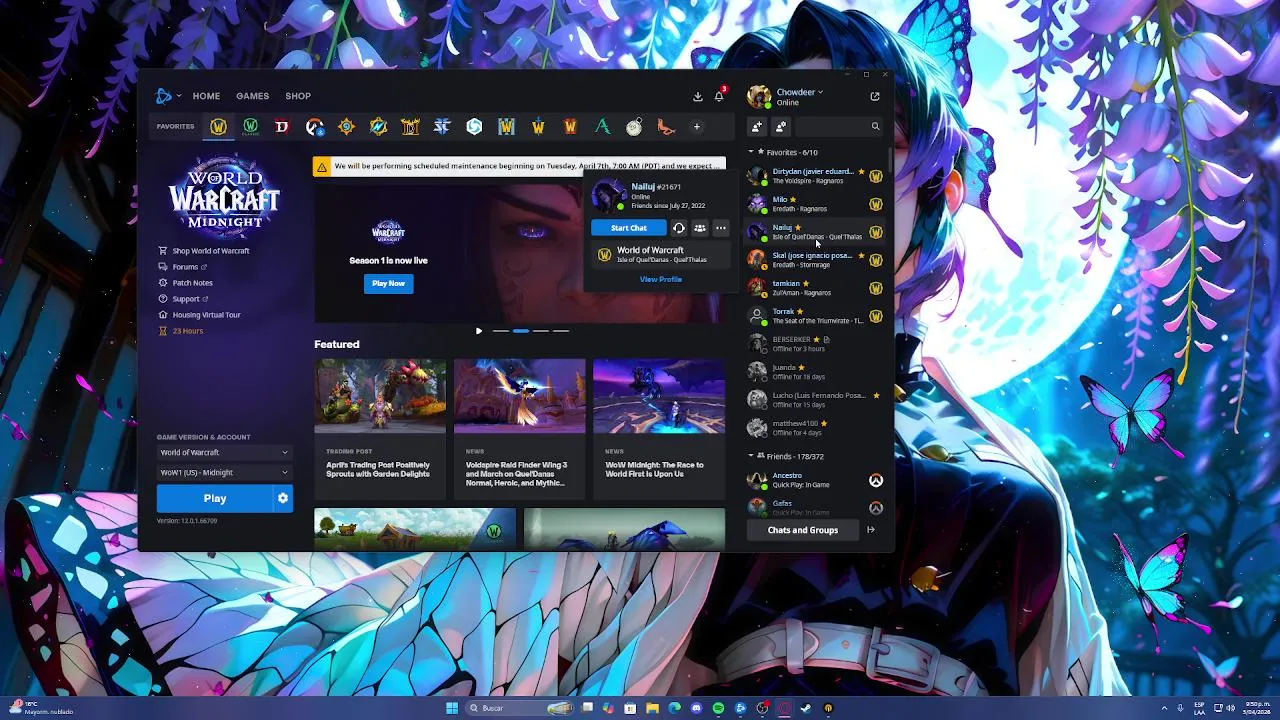
Task: Open Diablo II Resurrected icon in favorites
Action: click(x=411, y=127)
